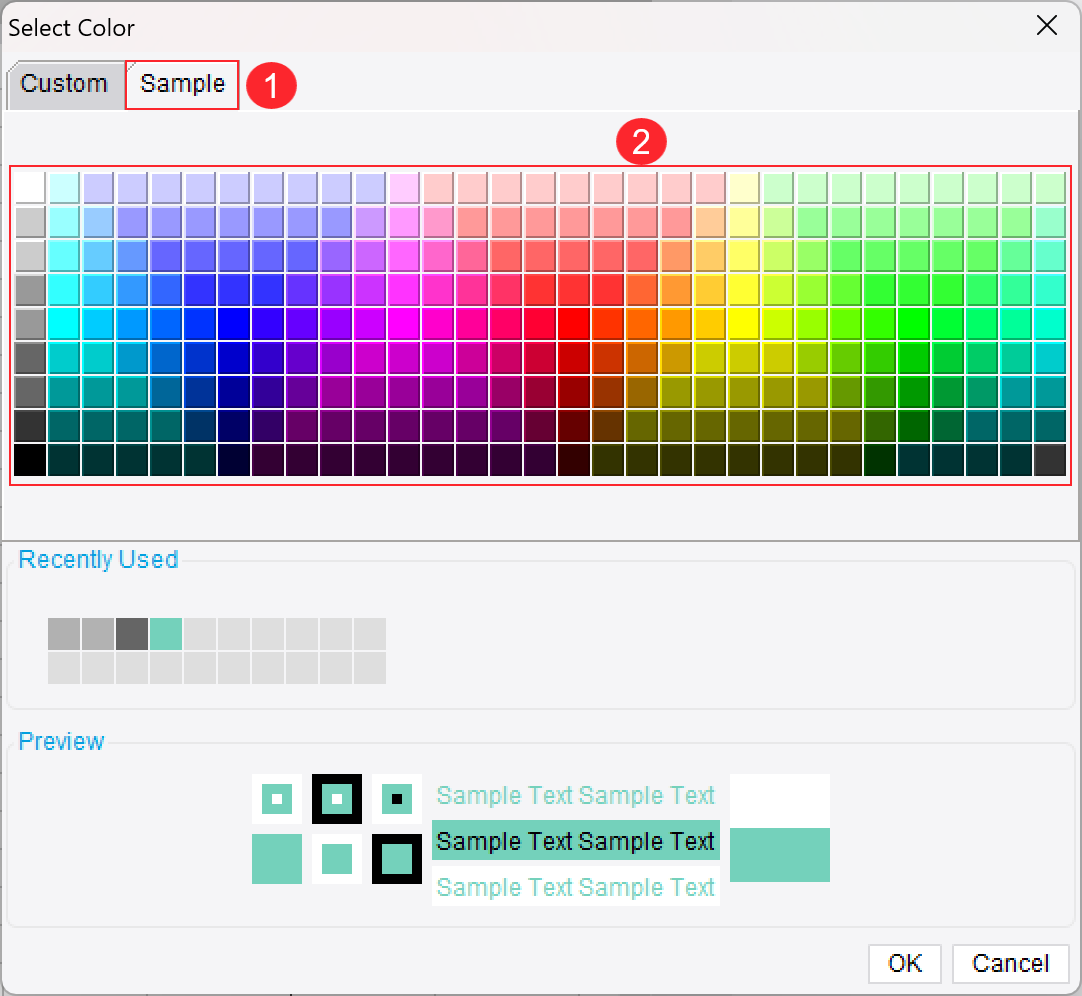The width and height of the screenshot is (1082, 996).
Task: Click the Select Color title text
Action: 71,28
